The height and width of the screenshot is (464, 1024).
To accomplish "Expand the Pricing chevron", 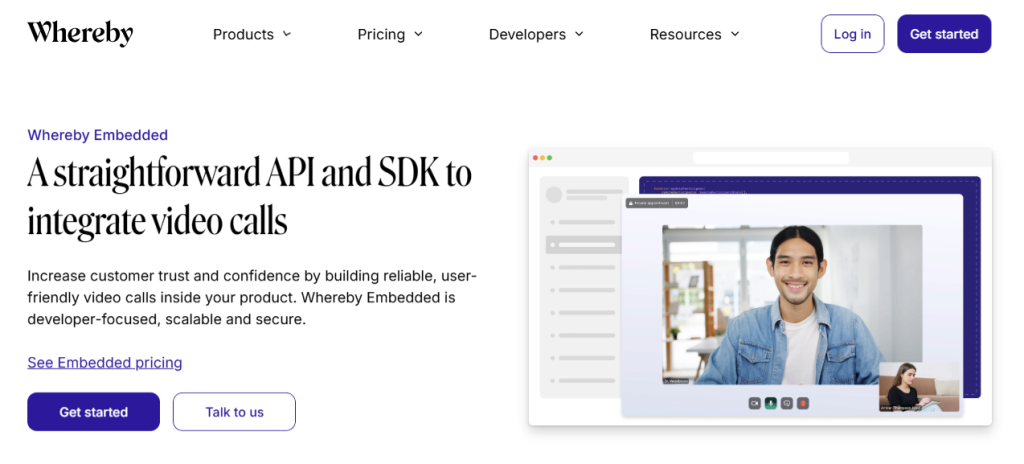I will coord(419,34).
